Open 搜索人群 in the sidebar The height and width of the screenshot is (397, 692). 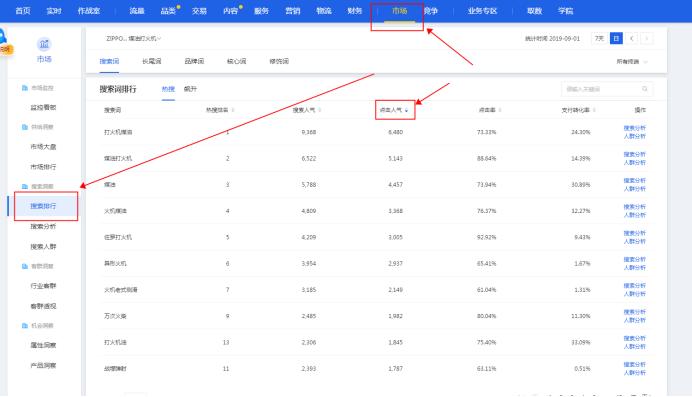click(x=43, y=247)
